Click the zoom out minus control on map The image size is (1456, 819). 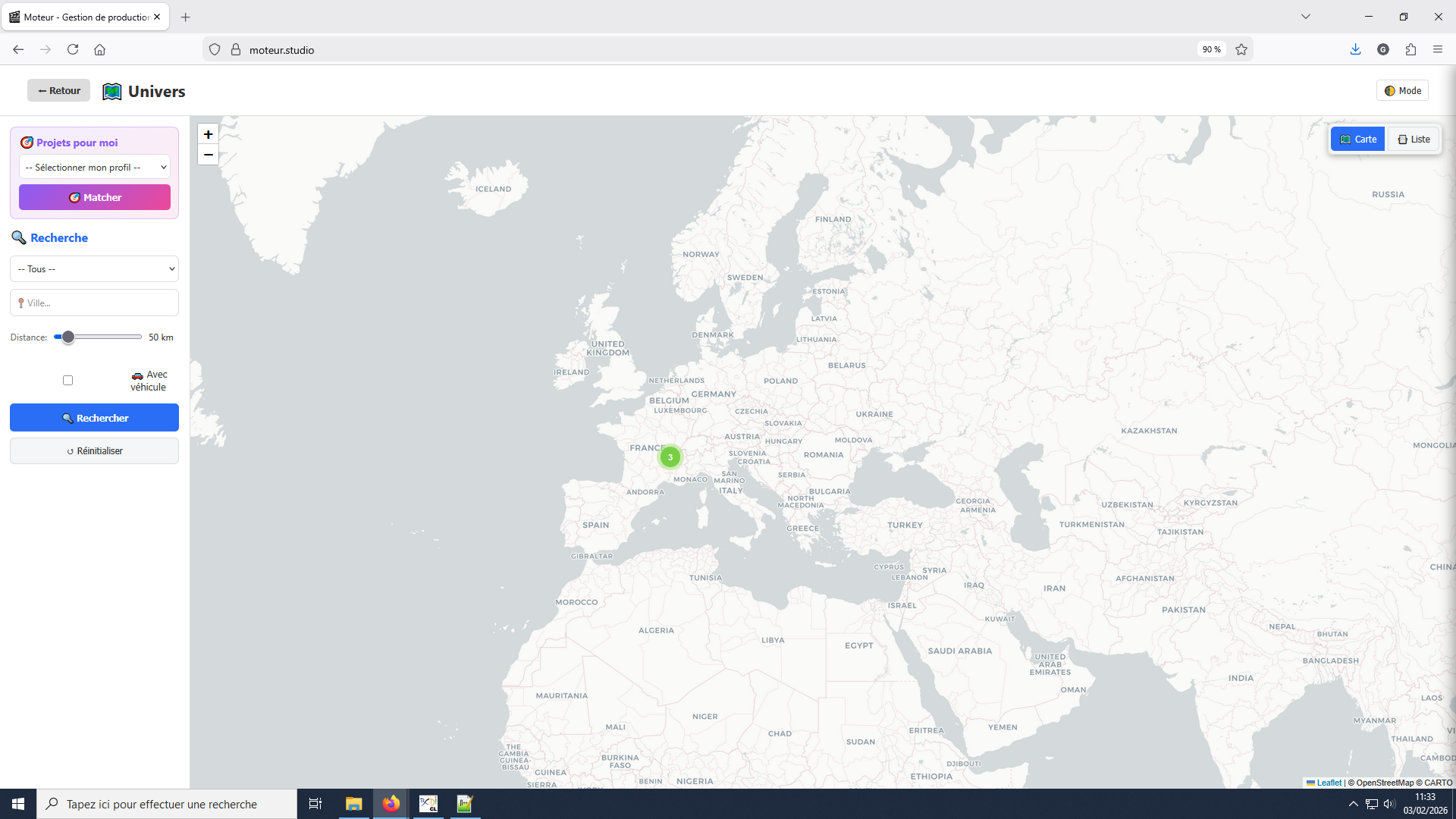pyautogui.click(x=208, y=155)
